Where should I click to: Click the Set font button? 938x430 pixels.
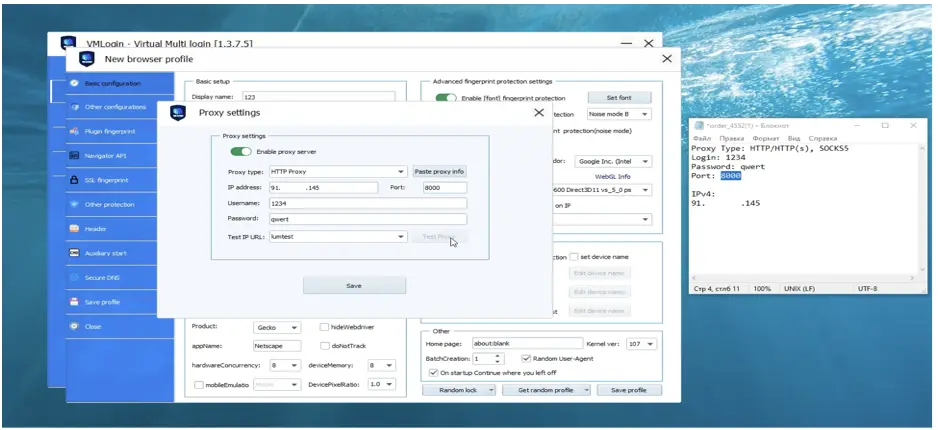click(x=619, y=97)
